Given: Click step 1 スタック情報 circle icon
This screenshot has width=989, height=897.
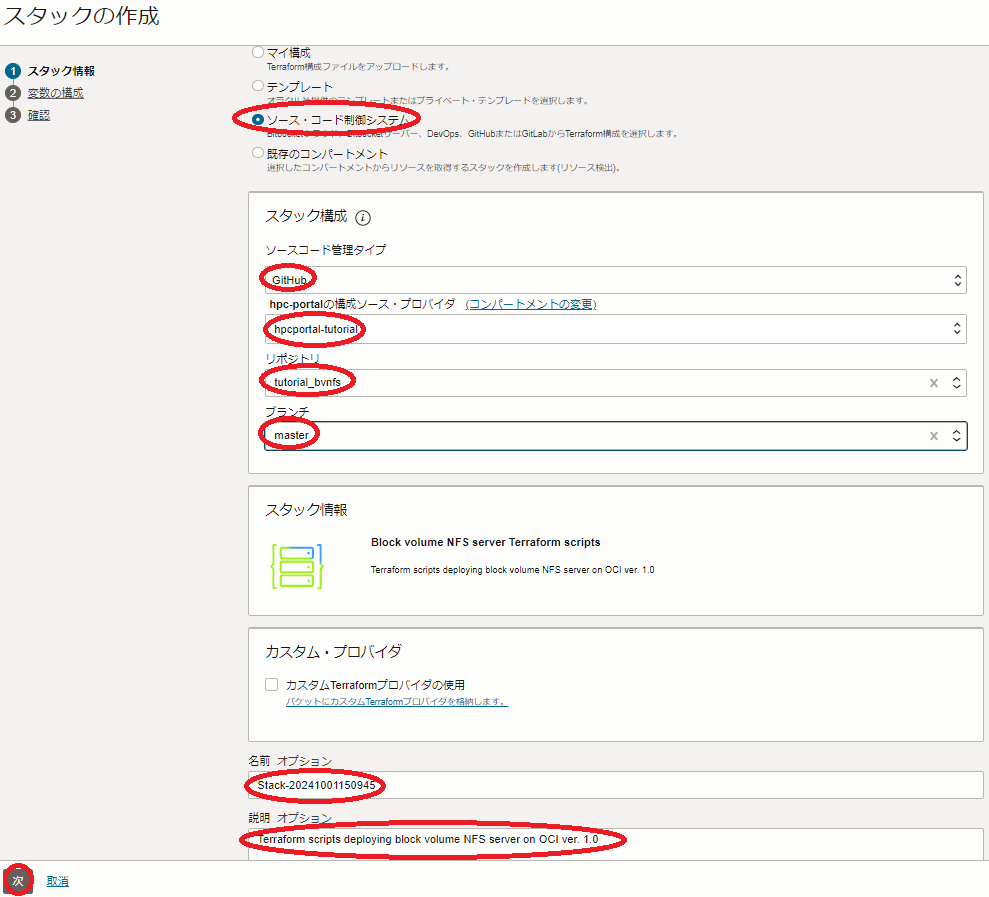Looking at the screenshot, I should click(13, 71).
